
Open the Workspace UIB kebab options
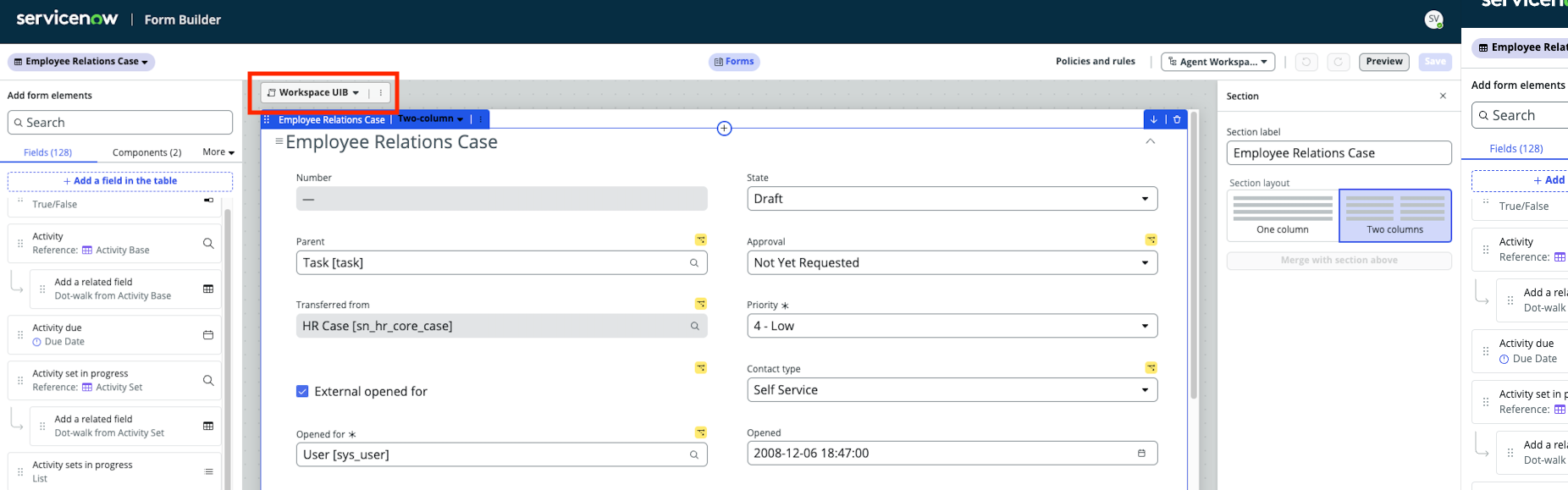(x=381, y=93)
